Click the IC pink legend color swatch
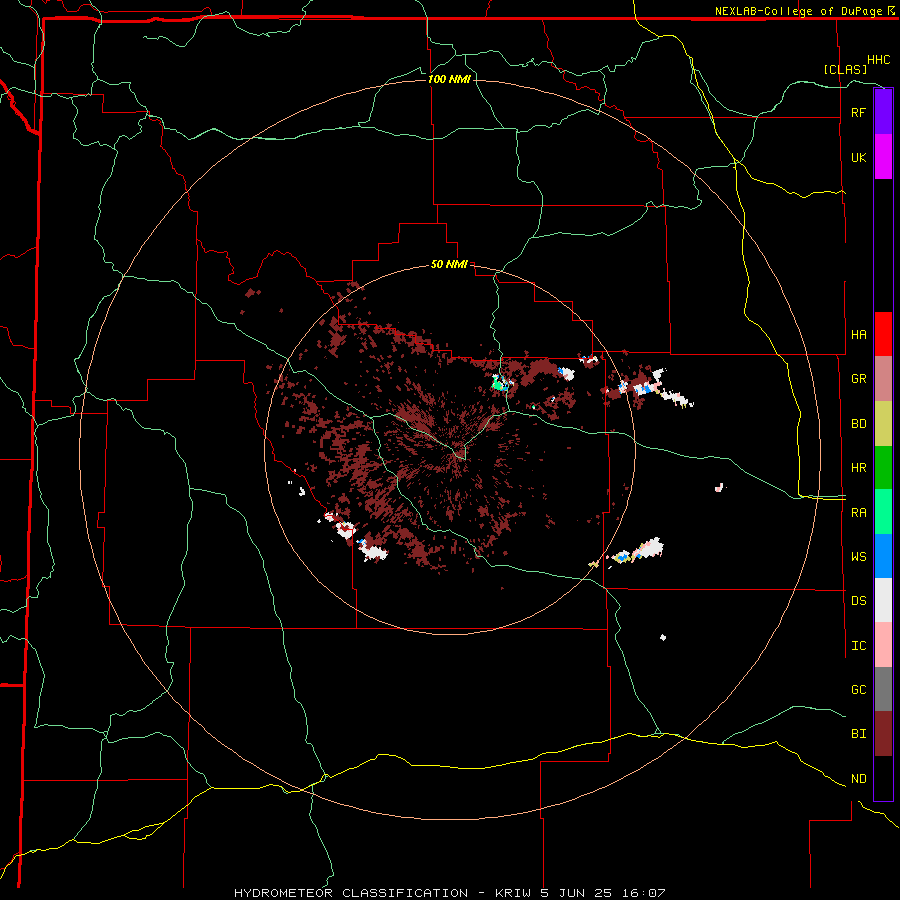This screenshot has height=900, width=900. click(883, 645)
